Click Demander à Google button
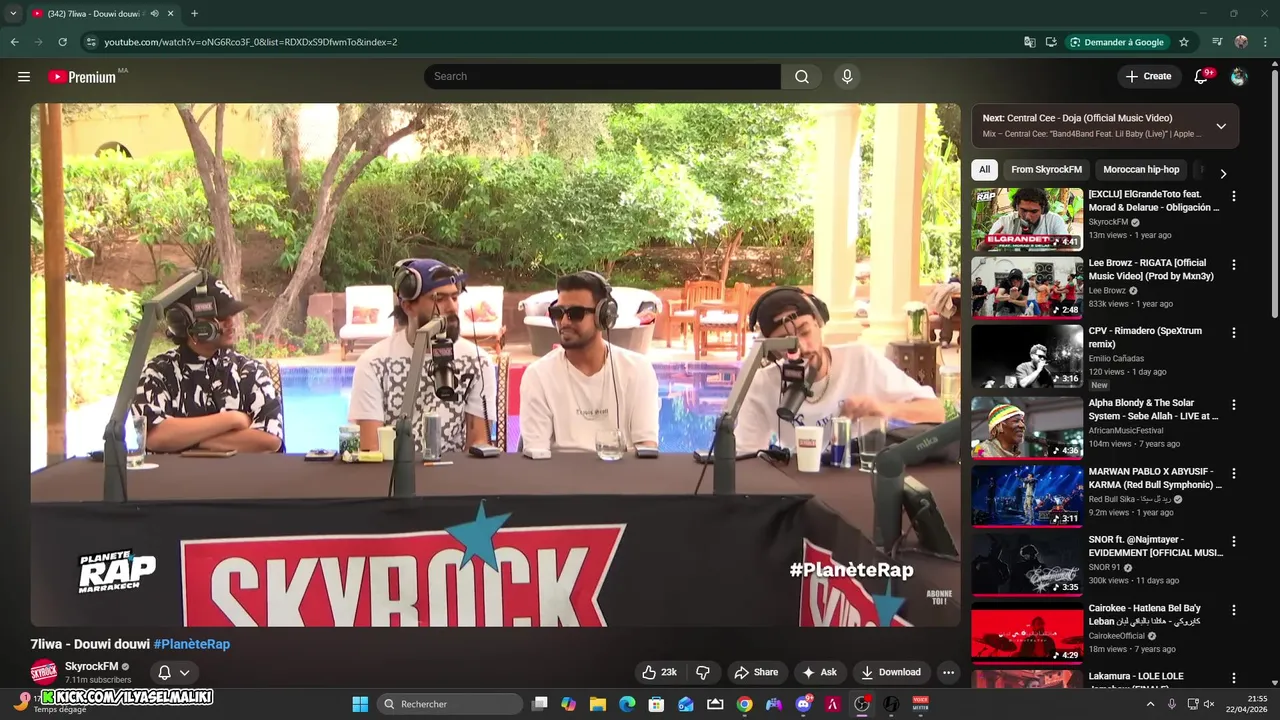 coord(1116,42)
